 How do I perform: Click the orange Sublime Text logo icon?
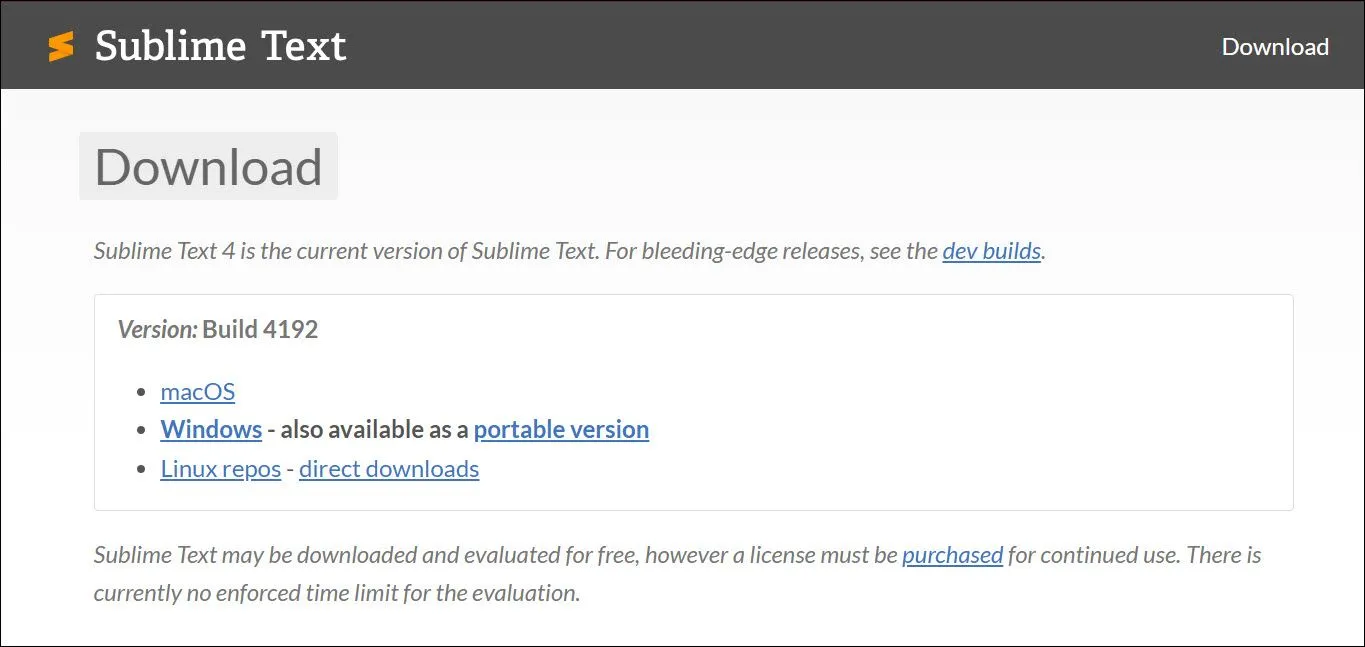[61, 46]
